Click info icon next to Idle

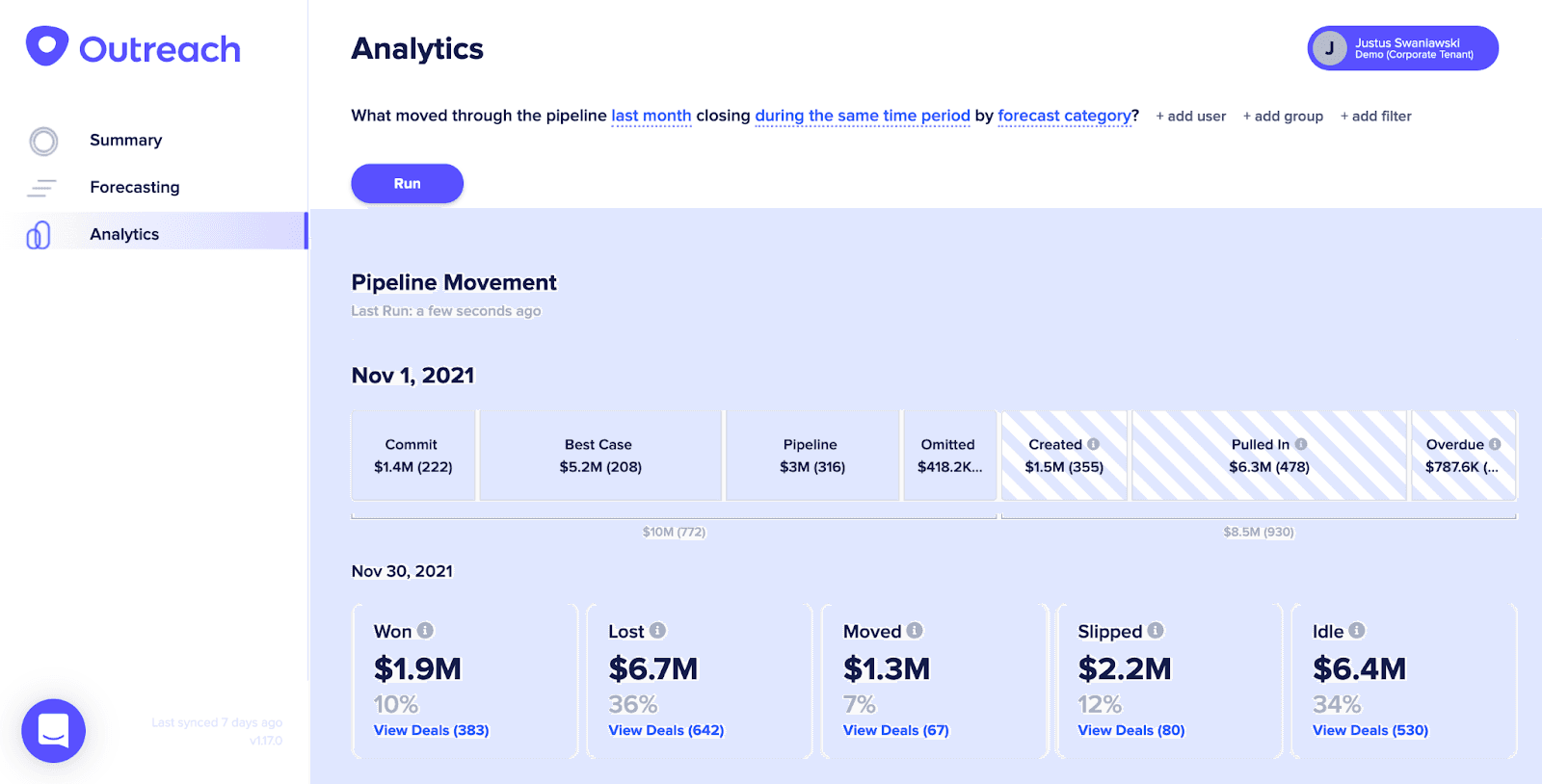[x=1357, y=631]
